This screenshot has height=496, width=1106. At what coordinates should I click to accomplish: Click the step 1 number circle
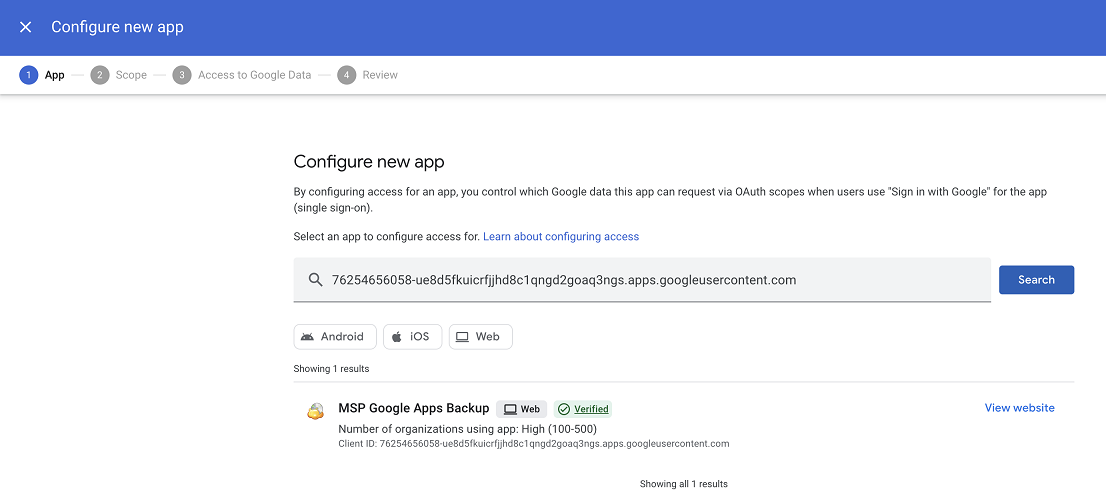point(28,75)
